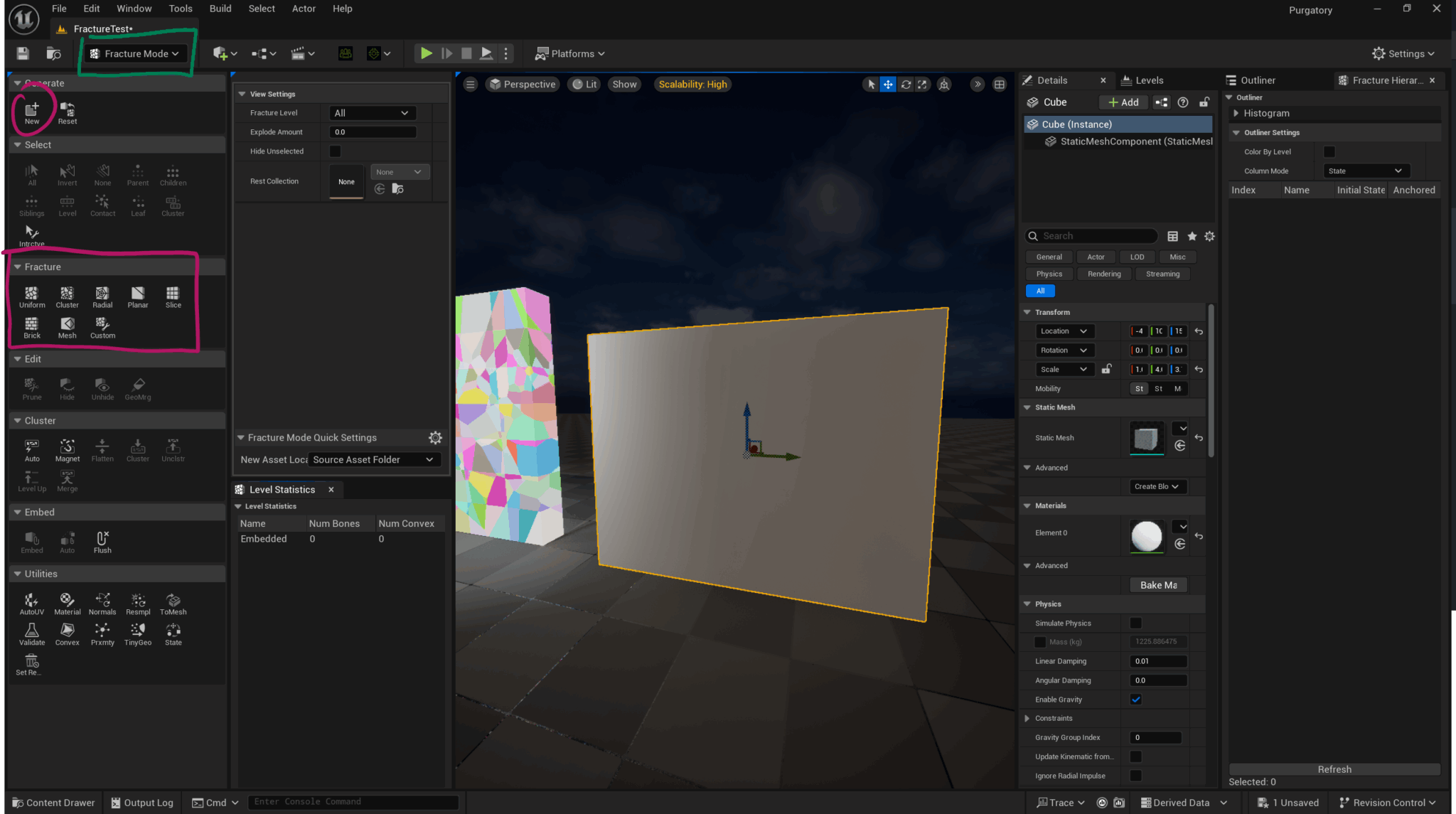Open the Fracture Level dropdown
The image size is (1456, 814).
(371, 112)
